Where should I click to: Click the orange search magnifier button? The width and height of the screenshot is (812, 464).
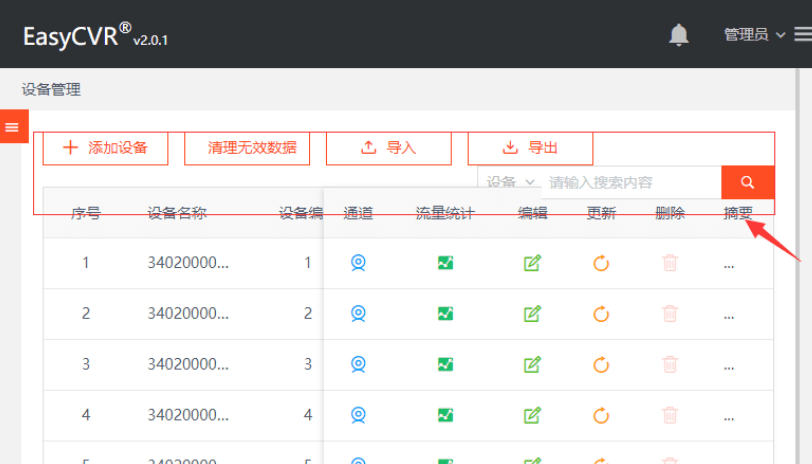(x=747, y=182)
